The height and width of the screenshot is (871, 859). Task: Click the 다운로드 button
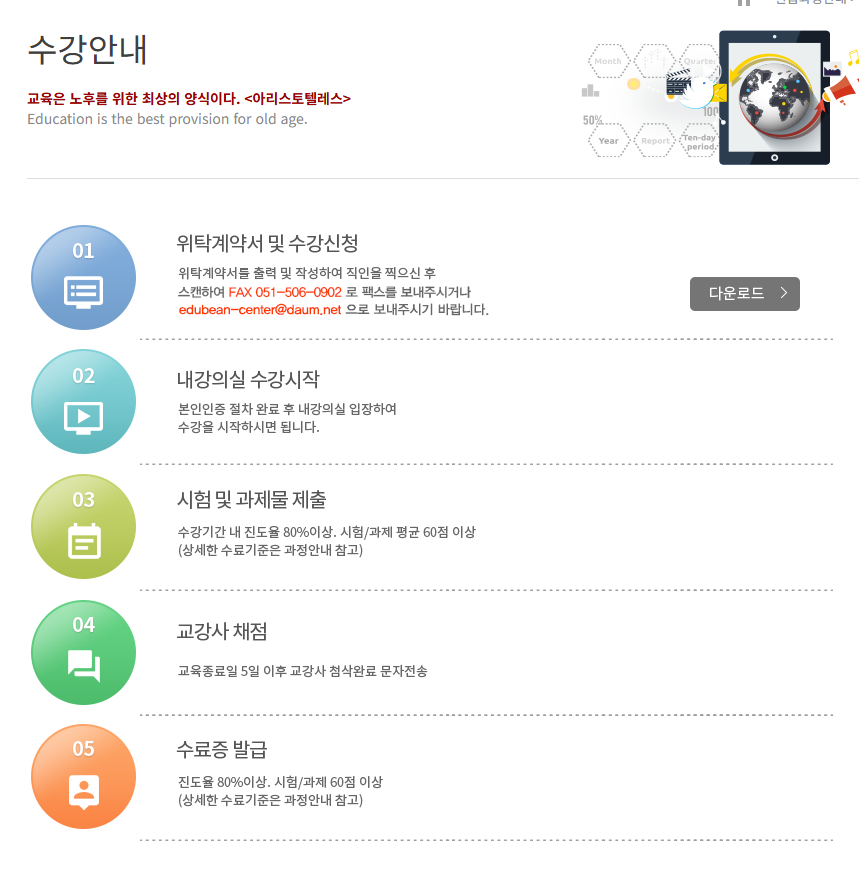click(x=745, y=294)
